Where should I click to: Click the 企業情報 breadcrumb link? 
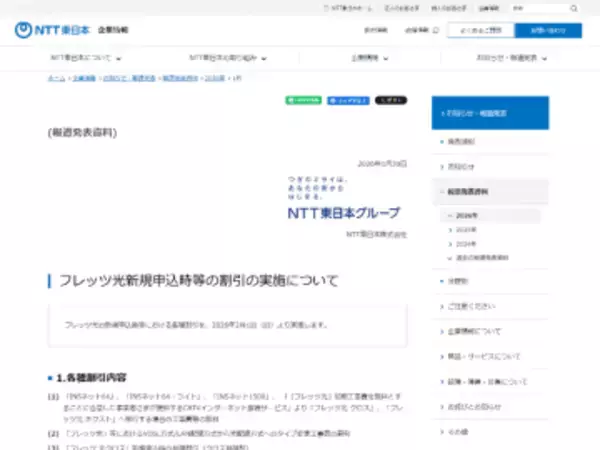click(x=84, y=78)
